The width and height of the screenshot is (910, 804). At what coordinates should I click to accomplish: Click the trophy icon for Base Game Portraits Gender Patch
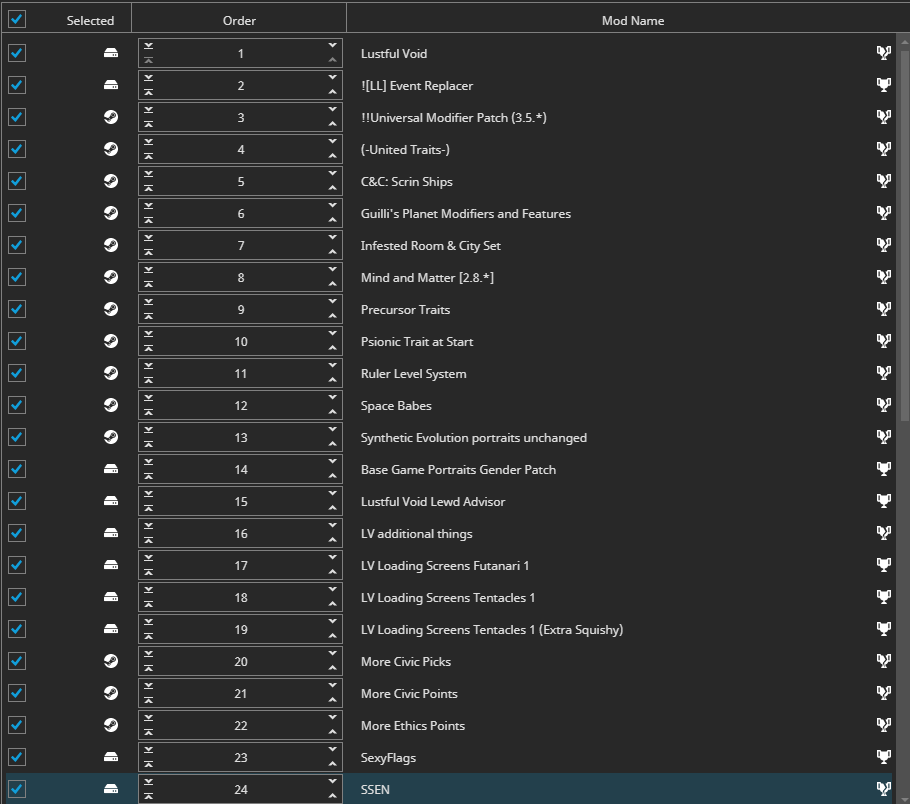[x=883, y=469]
